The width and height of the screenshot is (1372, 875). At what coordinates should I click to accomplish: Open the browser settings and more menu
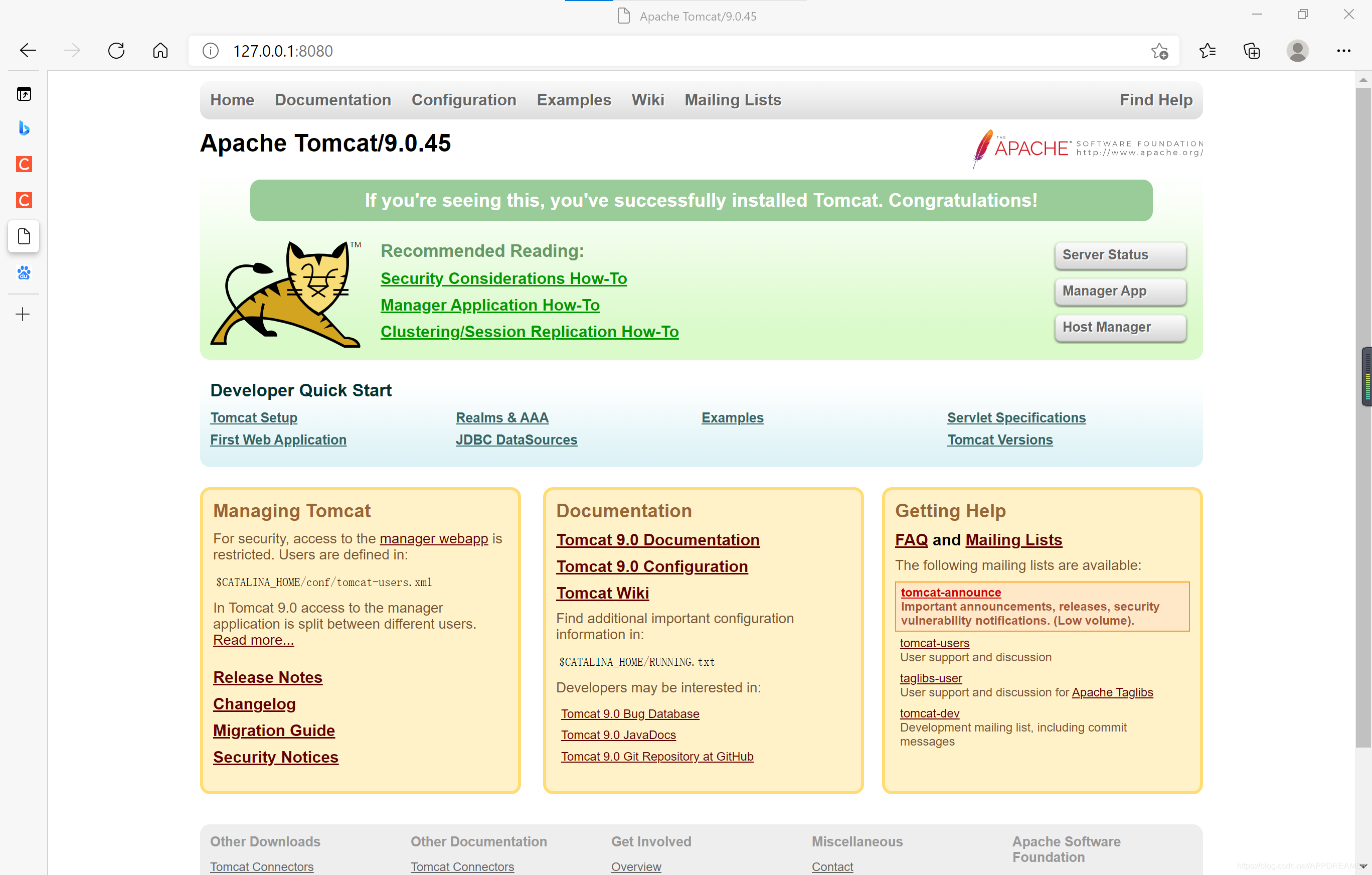tap(1343, 51)
